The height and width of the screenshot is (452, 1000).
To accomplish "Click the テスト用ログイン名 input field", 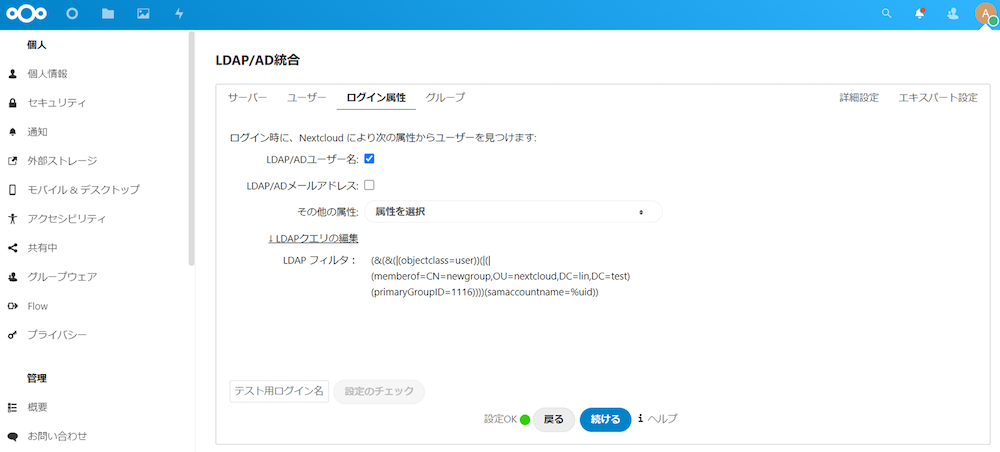I will coord(279,391).
